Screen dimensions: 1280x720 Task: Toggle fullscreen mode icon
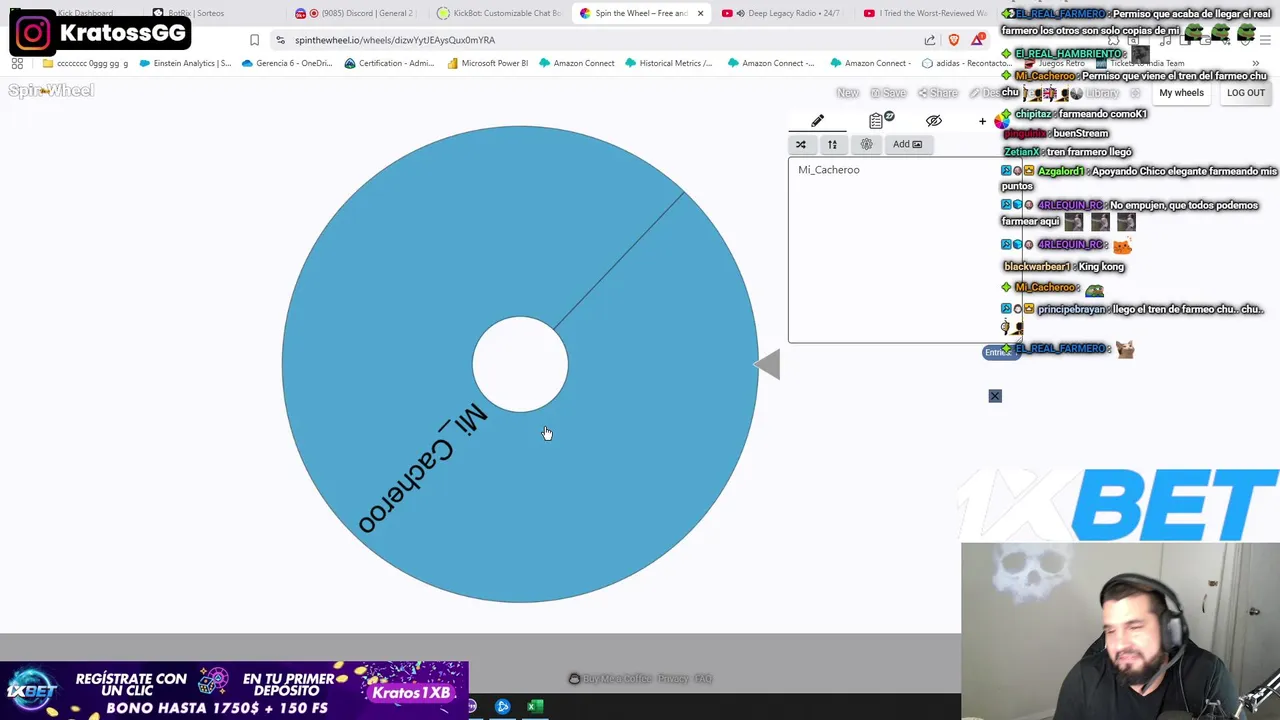pos(1135,93)
